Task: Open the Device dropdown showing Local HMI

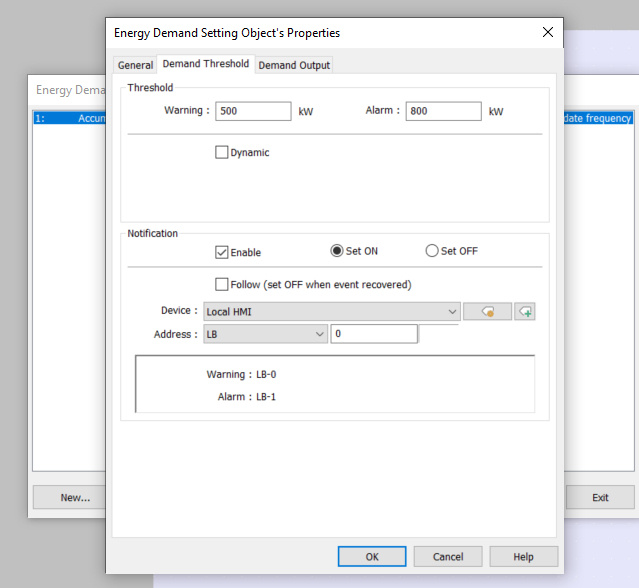Action: click(x=331, y=312)
